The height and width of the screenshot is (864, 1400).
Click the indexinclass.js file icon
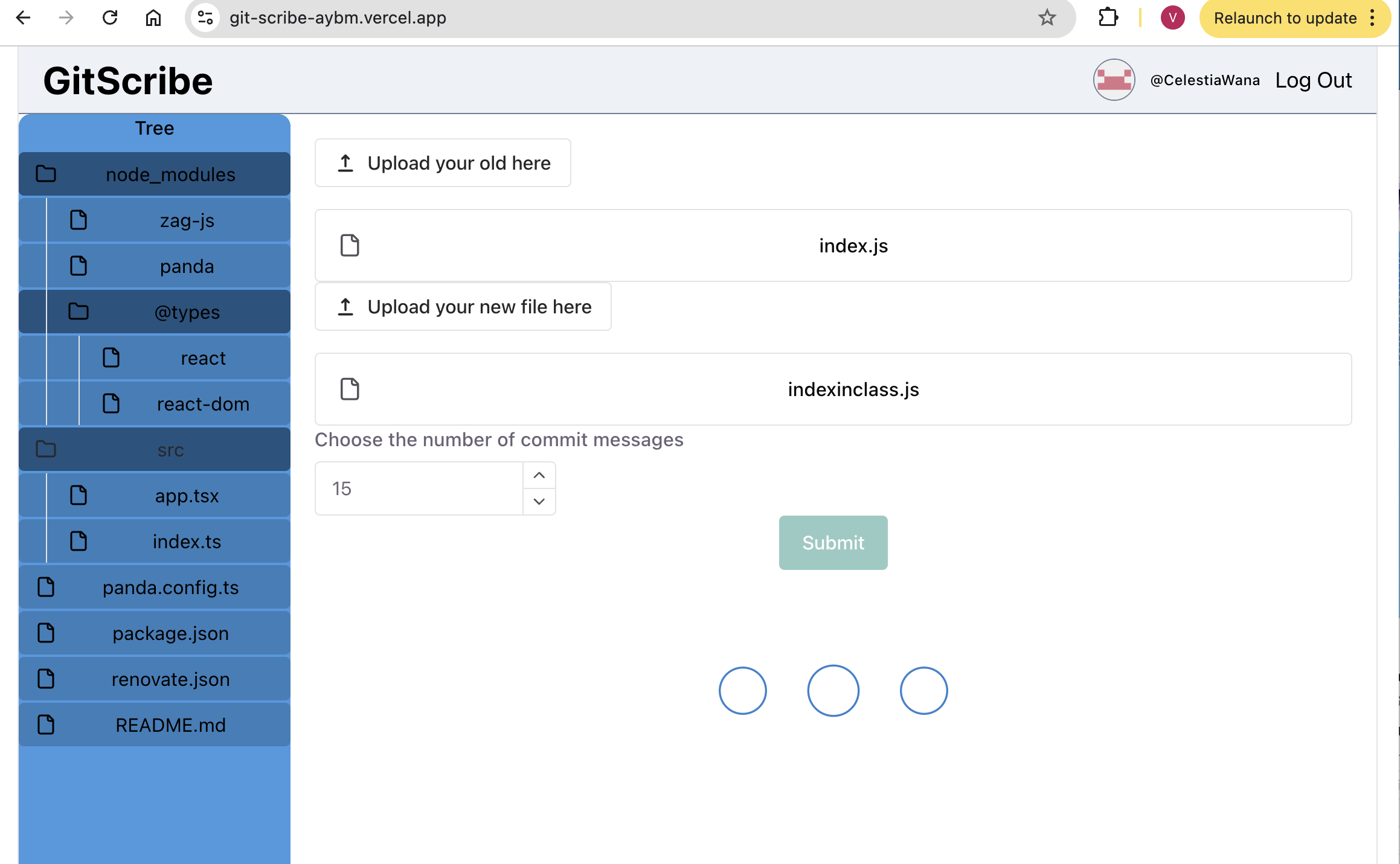350,389
